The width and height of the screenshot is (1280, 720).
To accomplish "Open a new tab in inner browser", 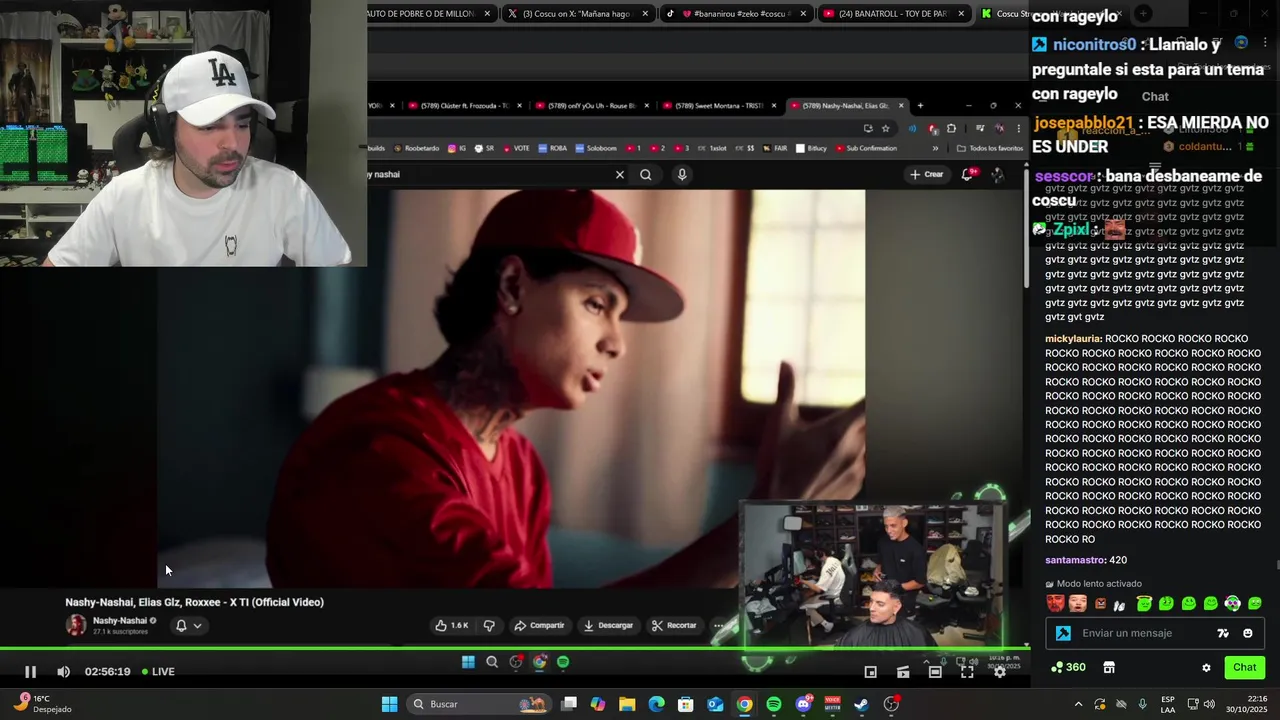I will [920, 105].
